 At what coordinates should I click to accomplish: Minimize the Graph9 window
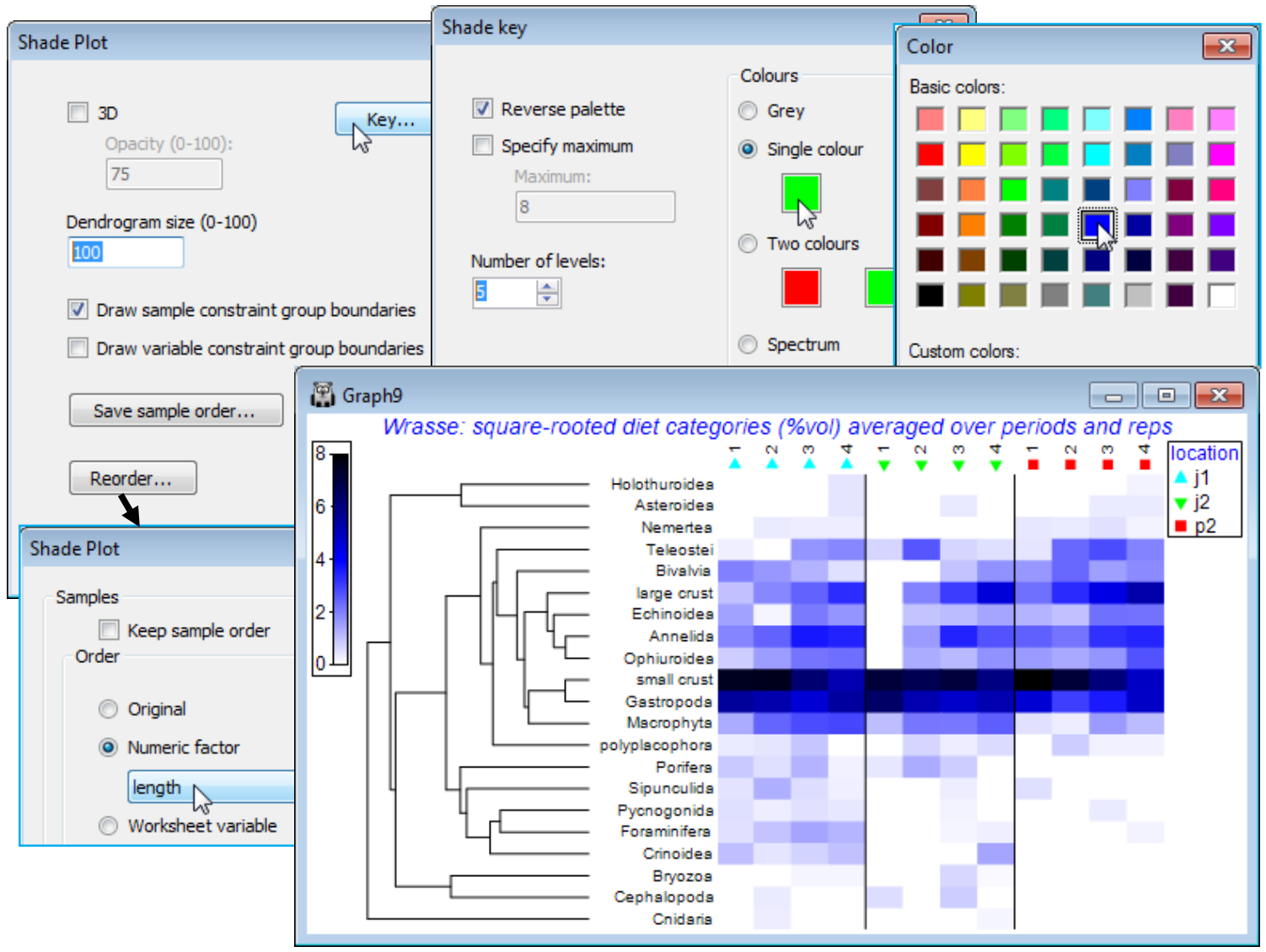pos(1113,394)
